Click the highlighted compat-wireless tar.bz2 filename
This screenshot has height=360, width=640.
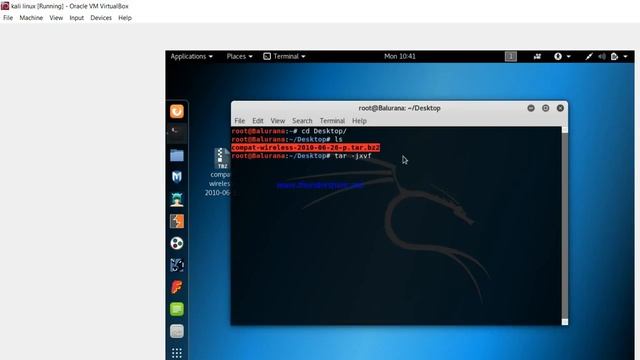[x=305, y=148]
